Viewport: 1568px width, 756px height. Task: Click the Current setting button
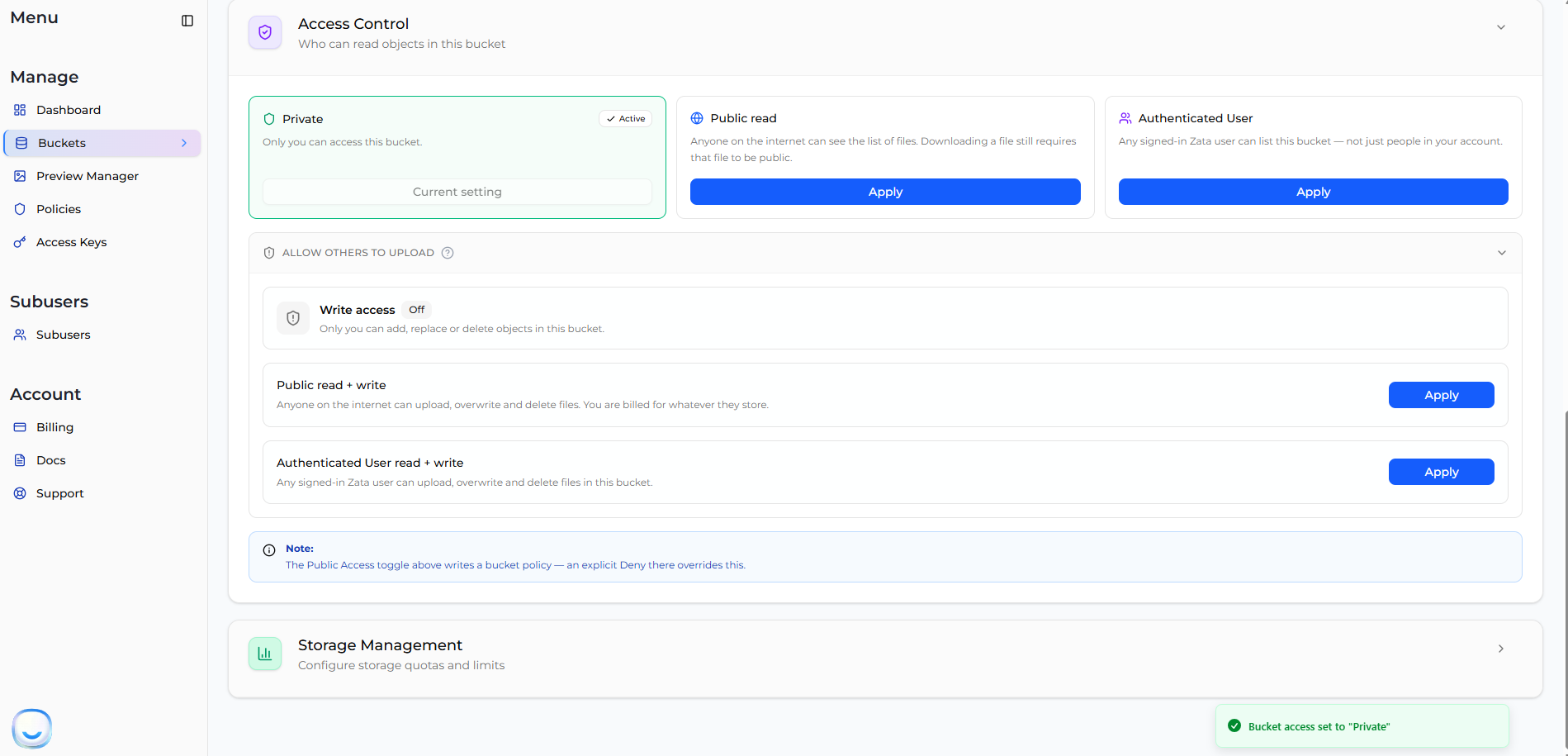click(457, 192)
